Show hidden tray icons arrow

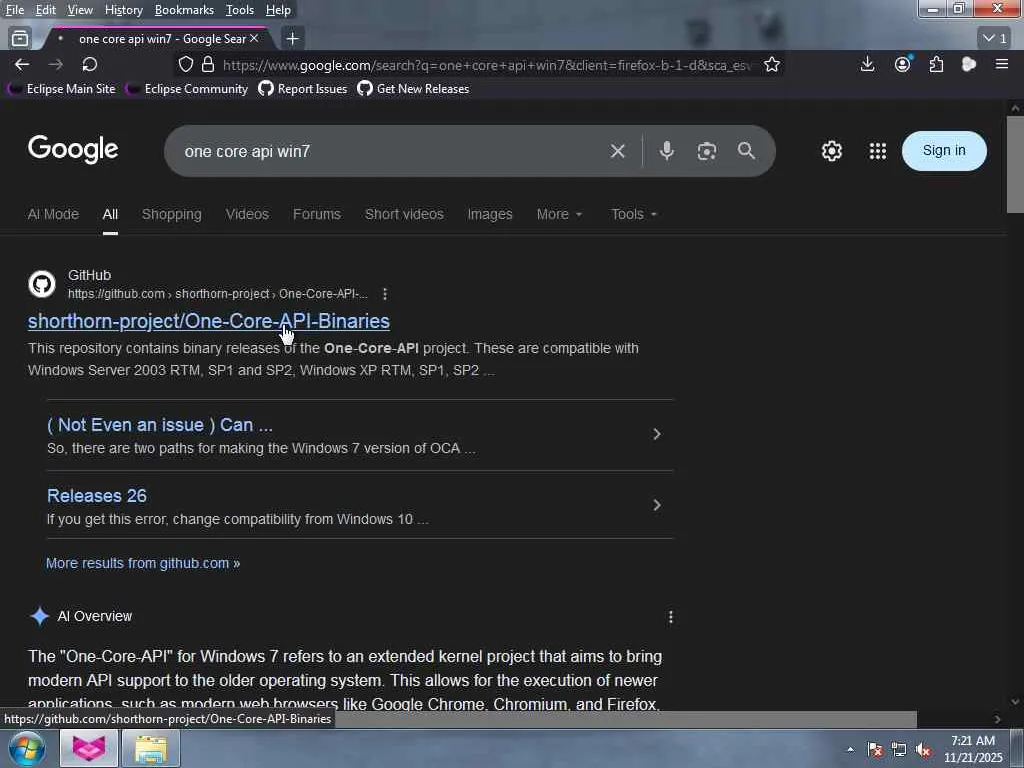pyautogui.click(x=850, y=750)
